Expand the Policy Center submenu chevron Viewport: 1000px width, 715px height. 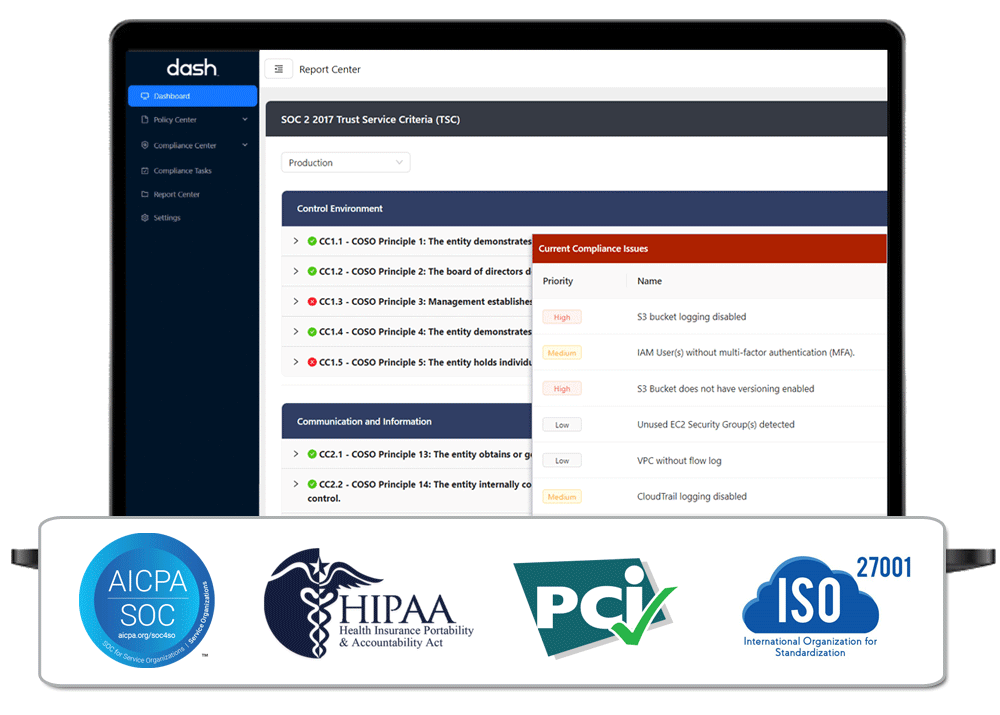coord(244,120)
